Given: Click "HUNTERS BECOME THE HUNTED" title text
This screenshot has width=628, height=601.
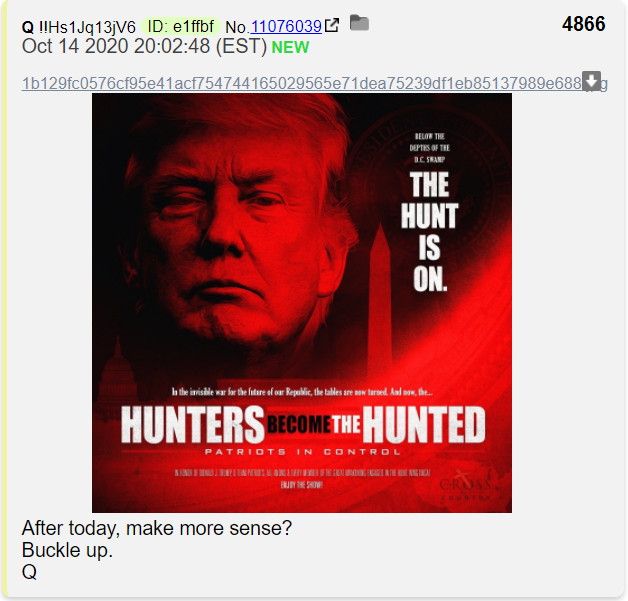Looking at the screenshot, I should pyautogui.click(x=303, y=424).
